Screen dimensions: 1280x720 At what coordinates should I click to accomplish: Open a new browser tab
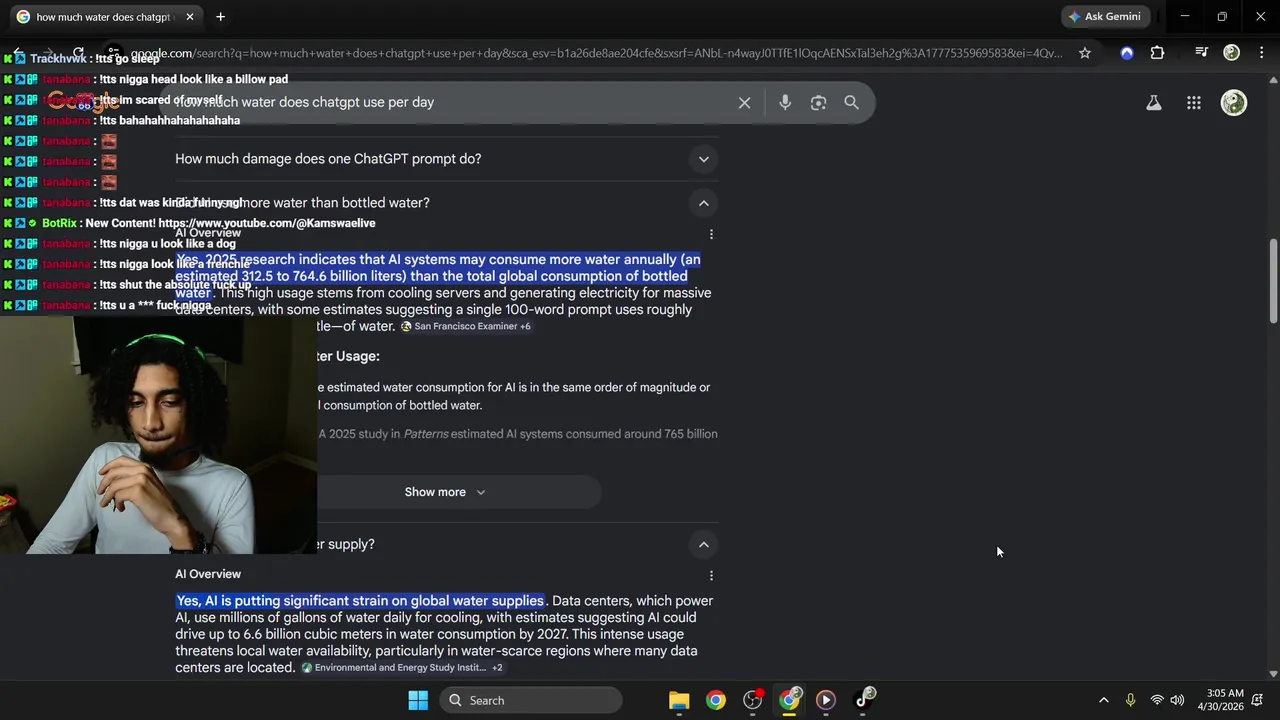pos(220,17)
